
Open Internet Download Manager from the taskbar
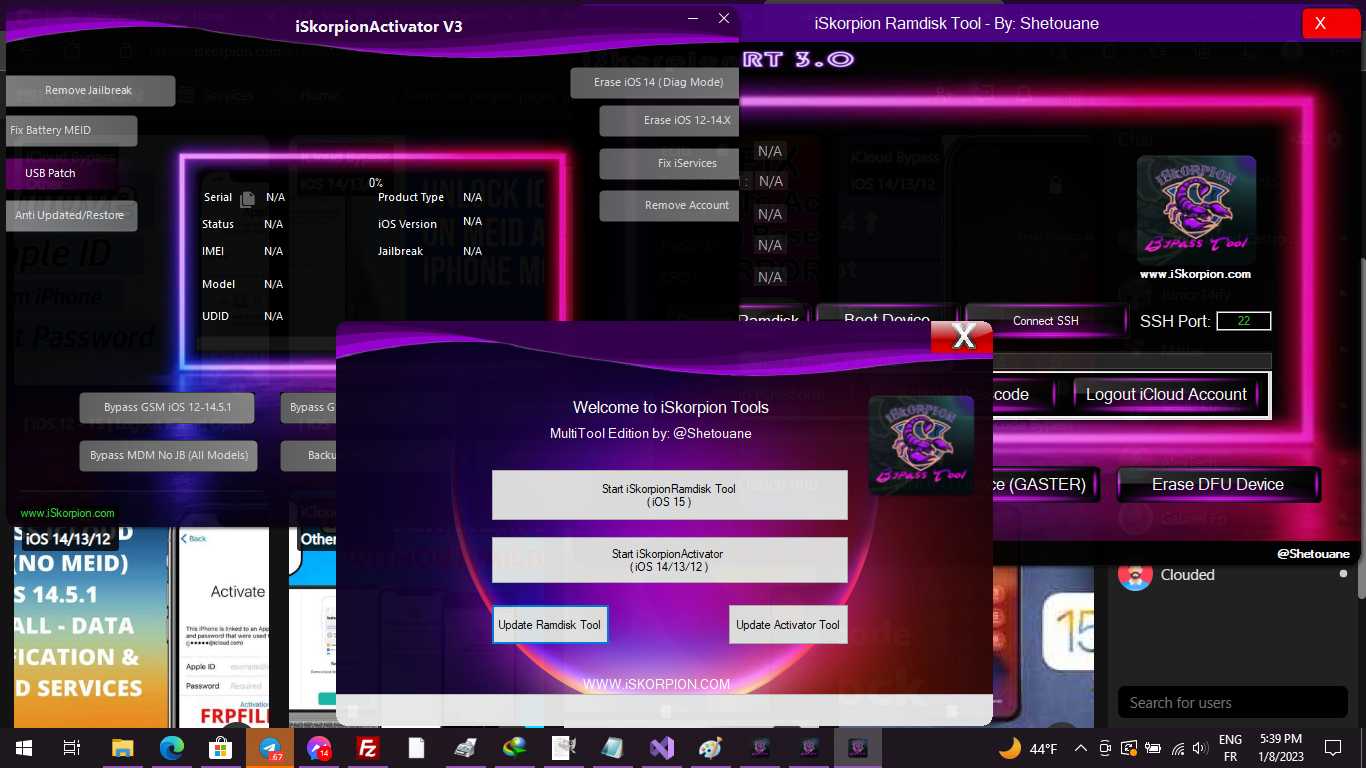515,748
